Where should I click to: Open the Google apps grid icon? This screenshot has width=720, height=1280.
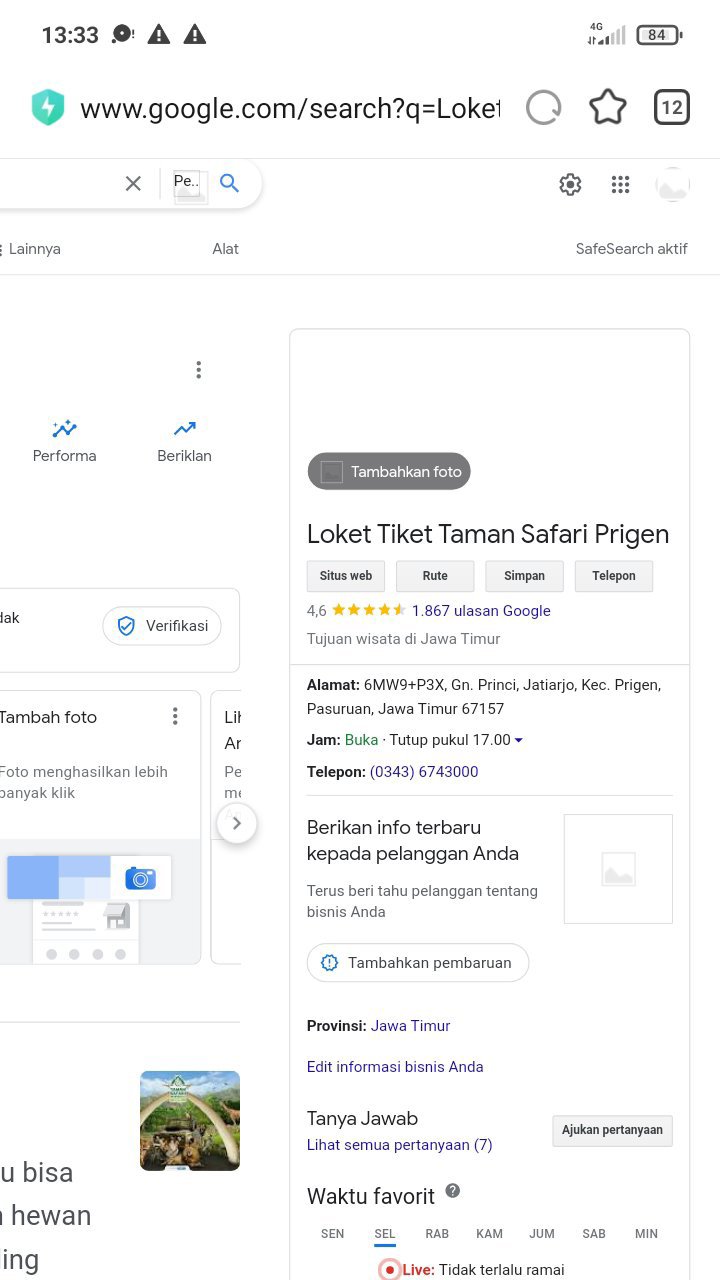[620, 185]
